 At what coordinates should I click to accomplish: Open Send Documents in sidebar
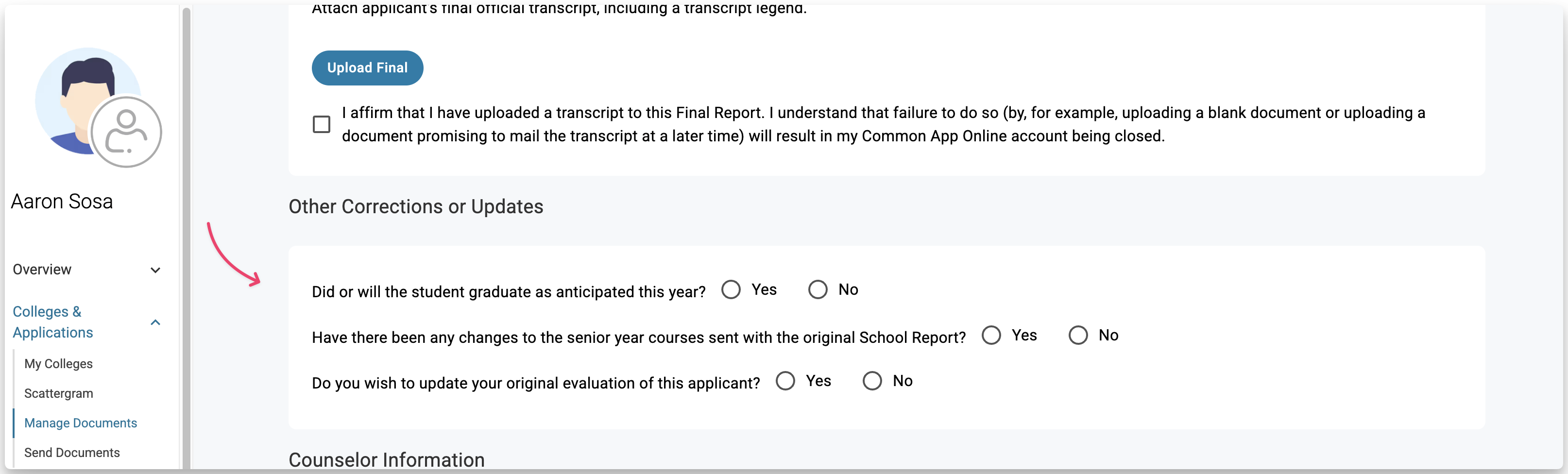tap(72, 453)
